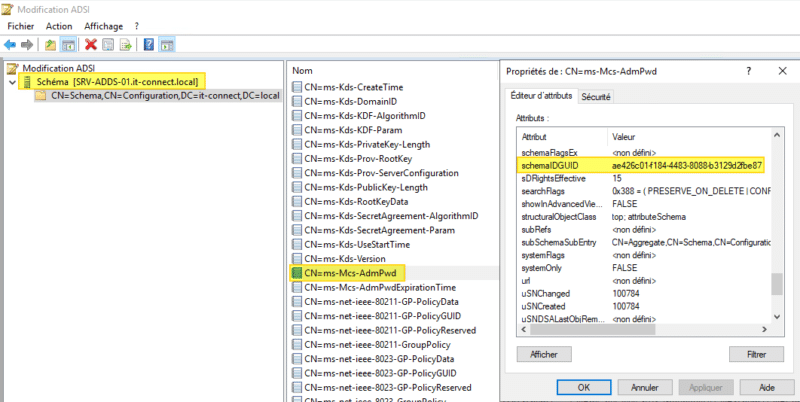The height and width of the screenshot is (402, 800).
Task: Click the icon beside CN=ms-Kds-KDF-AlgorithmID
Action: tap(297, 116)
